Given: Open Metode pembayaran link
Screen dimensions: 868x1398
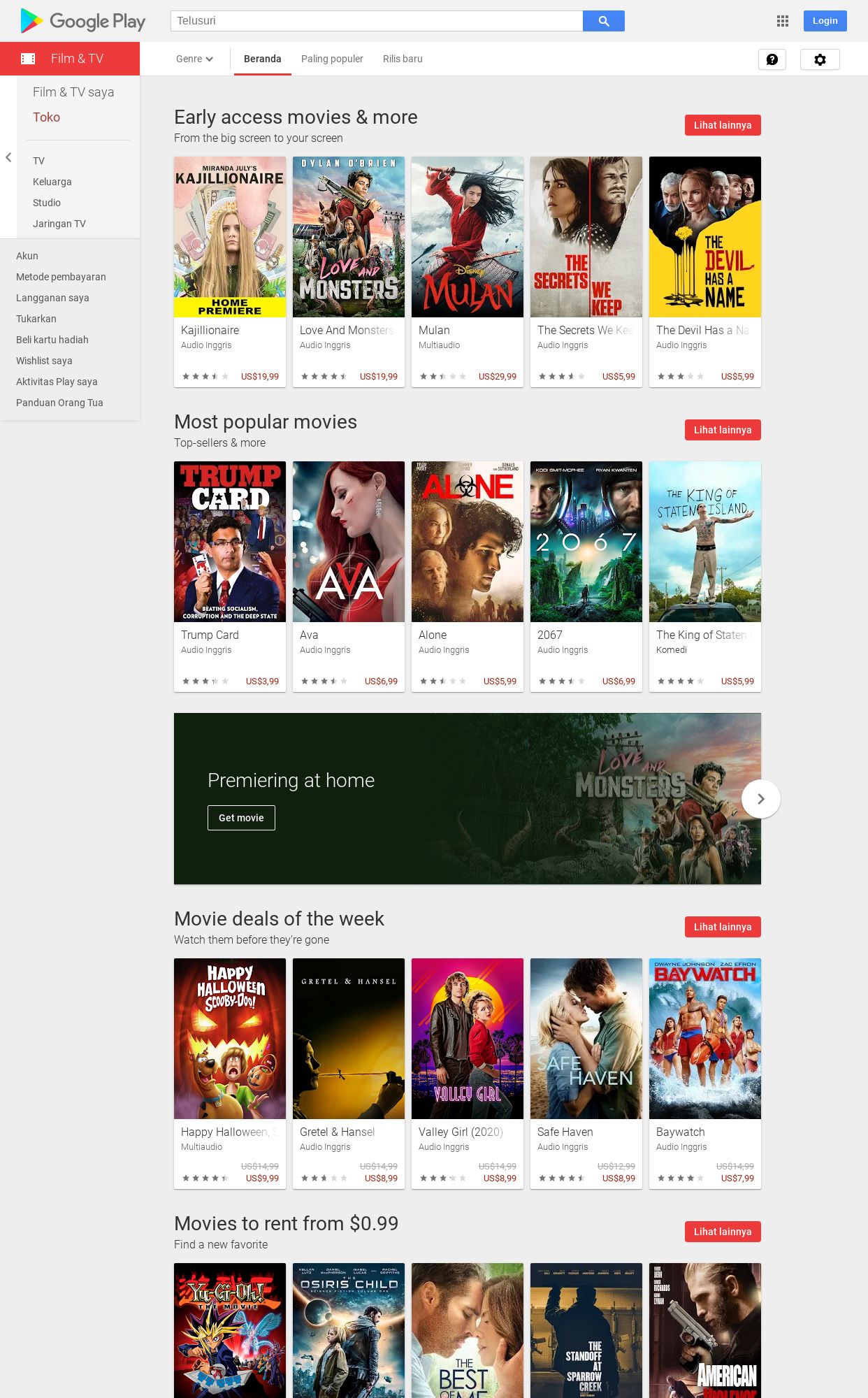Looking at the screenshot, I should tap(61, 277).
